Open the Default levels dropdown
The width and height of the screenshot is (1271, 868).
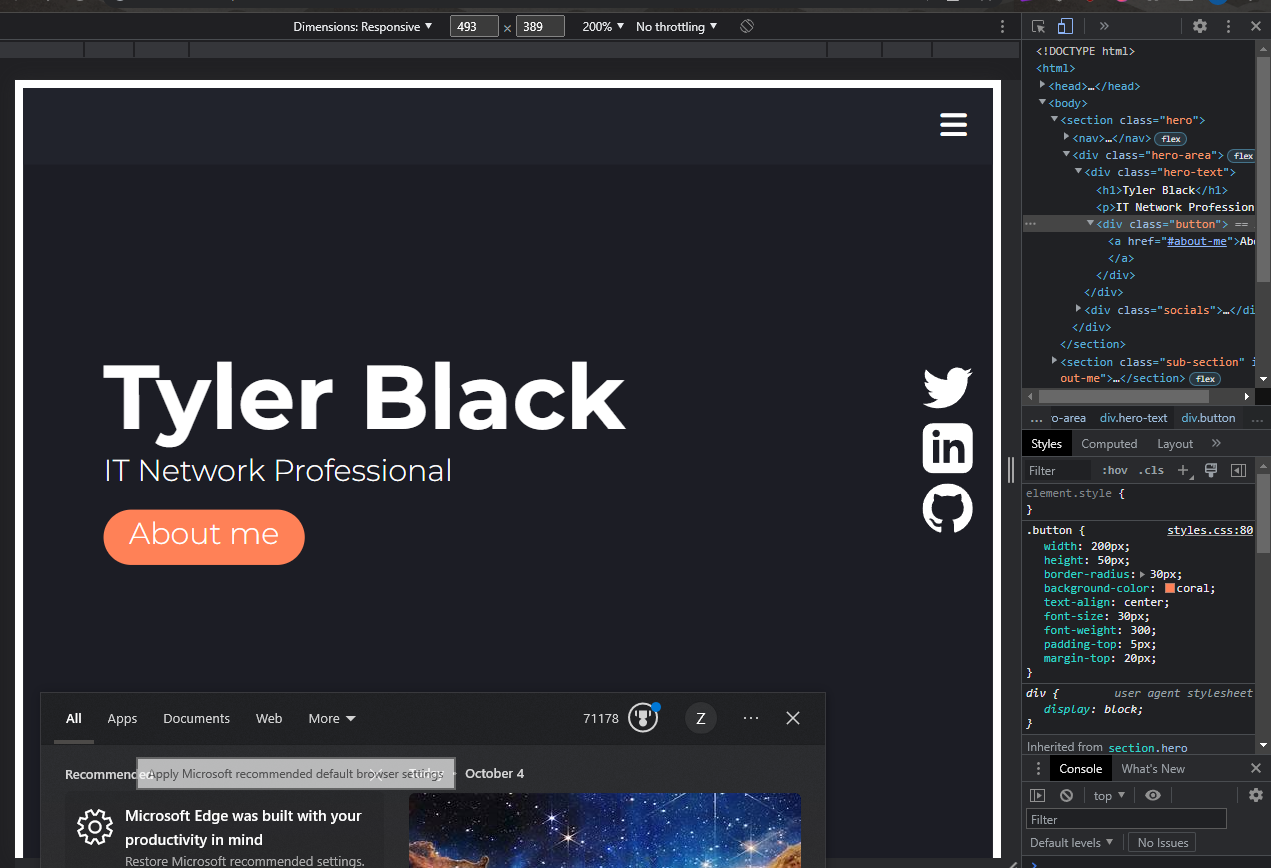pyautogui.click(x=1072, y=843)
